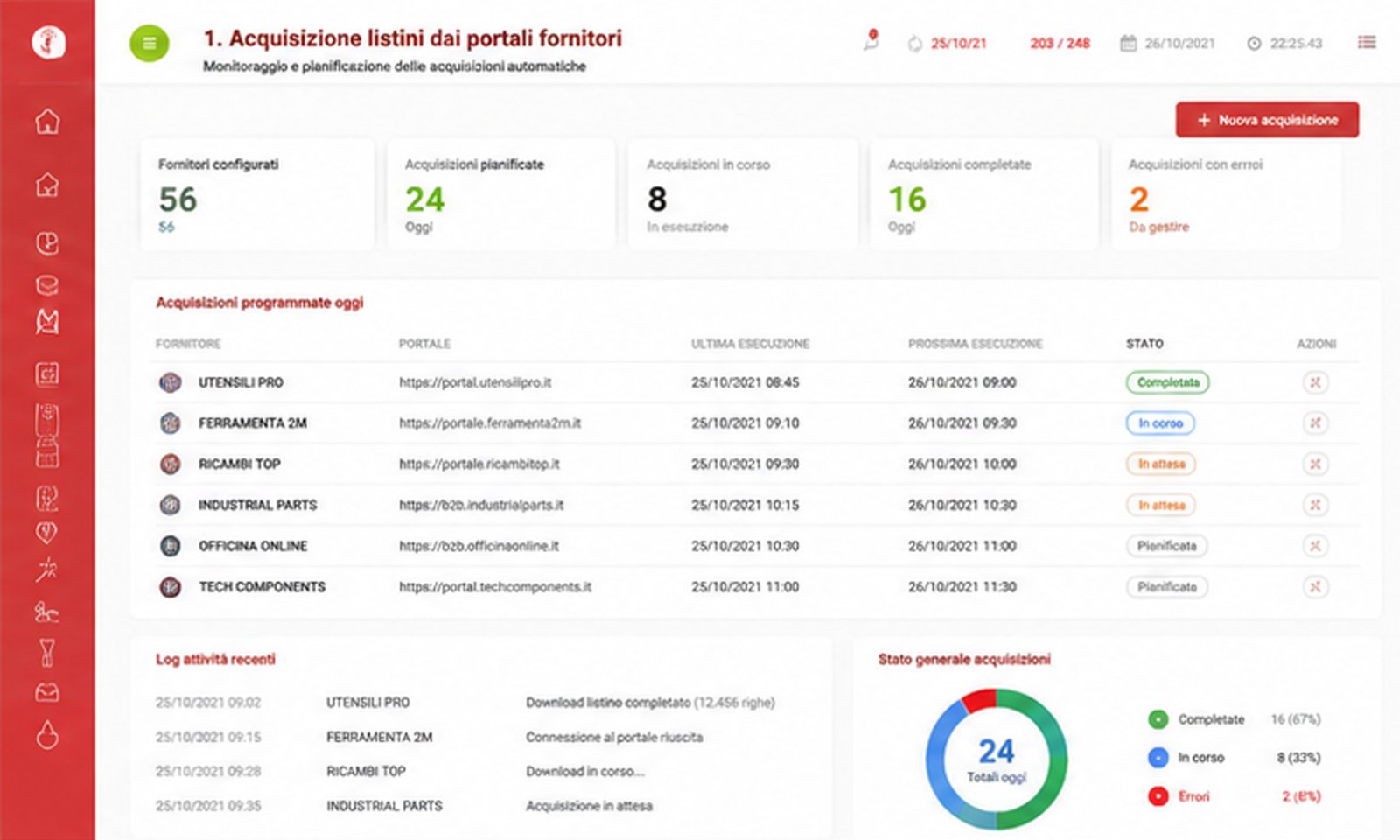The height and width of the screenshot is (840, 1400).
Task: Click the action icon for FERRAMENTA 2M row
Action: point(1314,423)
